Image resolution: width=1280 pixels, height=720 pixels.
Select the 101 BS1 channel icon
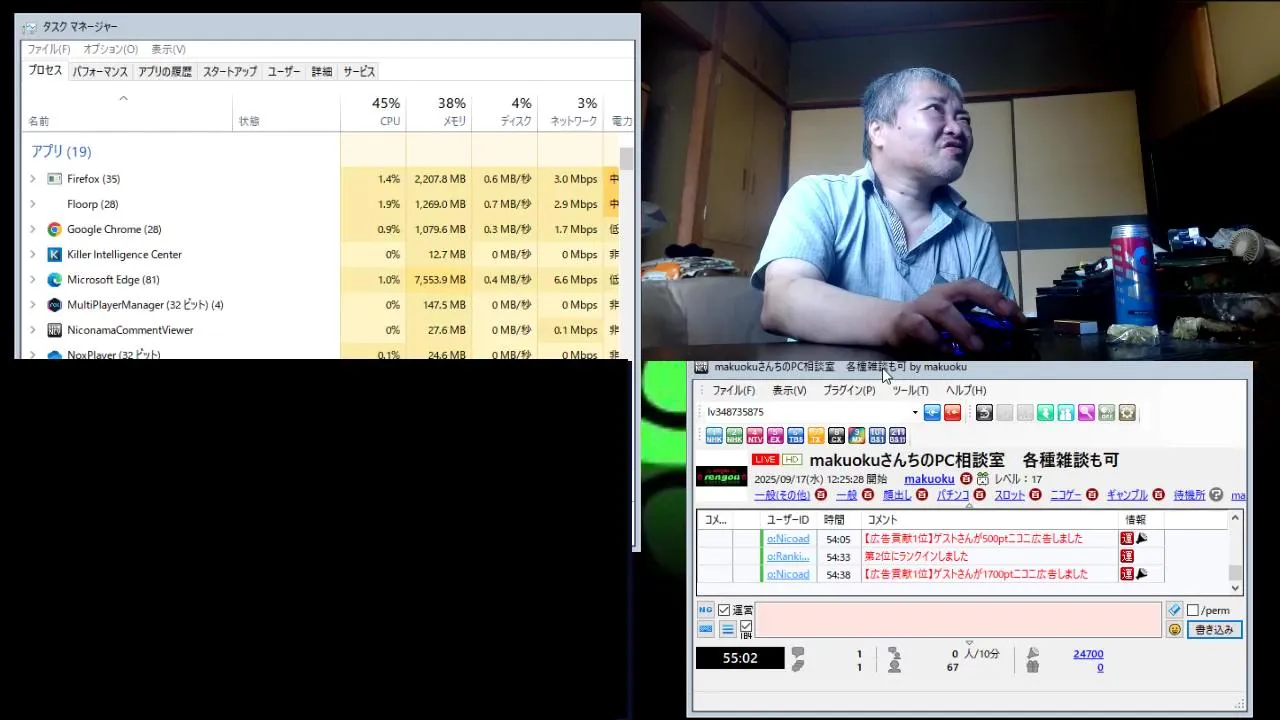click(x=877, y=435)
